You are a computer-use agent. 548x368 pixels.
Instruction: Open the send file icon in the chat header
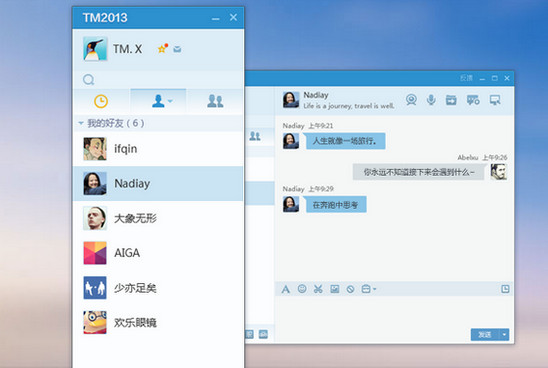[x=451, y=100]
